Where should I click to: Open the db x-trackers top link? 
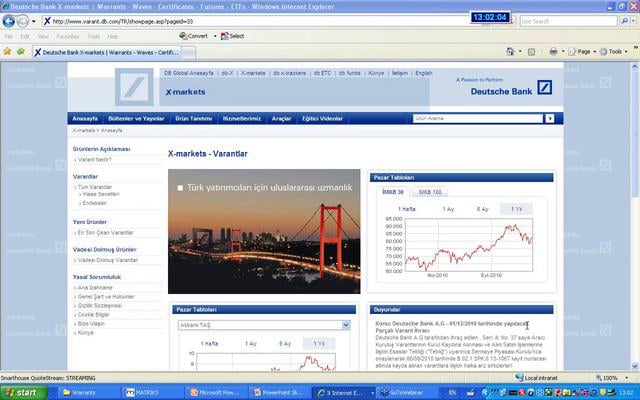coord(289,73)
